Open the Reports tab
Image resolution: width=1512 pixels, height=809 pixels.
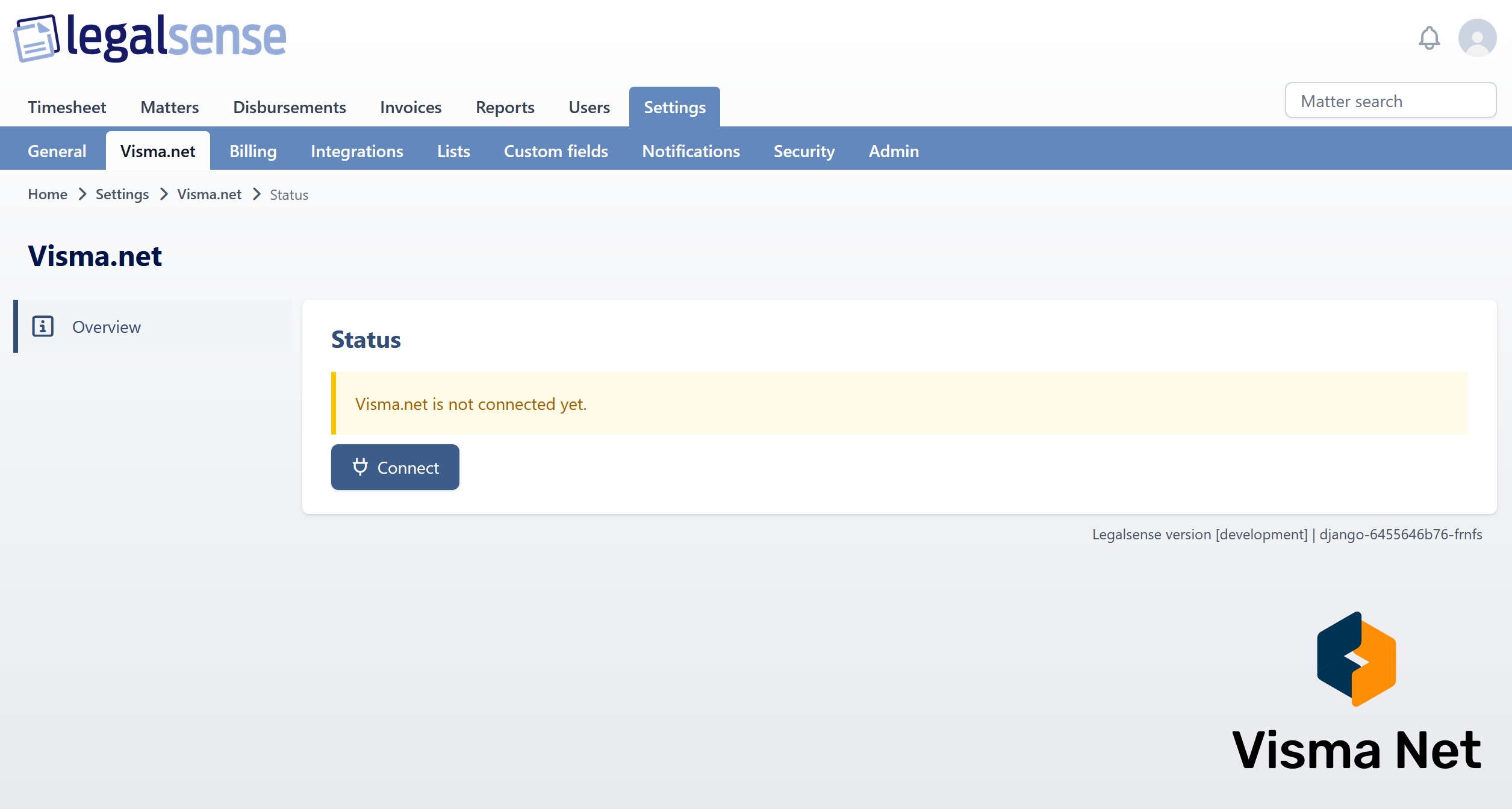click(505, 107)
